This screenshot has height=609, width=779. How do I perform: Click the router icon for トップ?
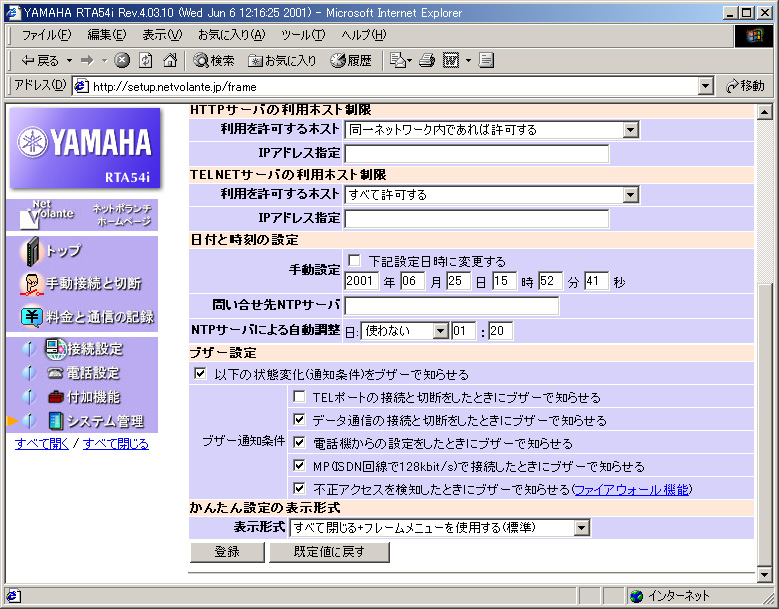[x=32, y=251]
